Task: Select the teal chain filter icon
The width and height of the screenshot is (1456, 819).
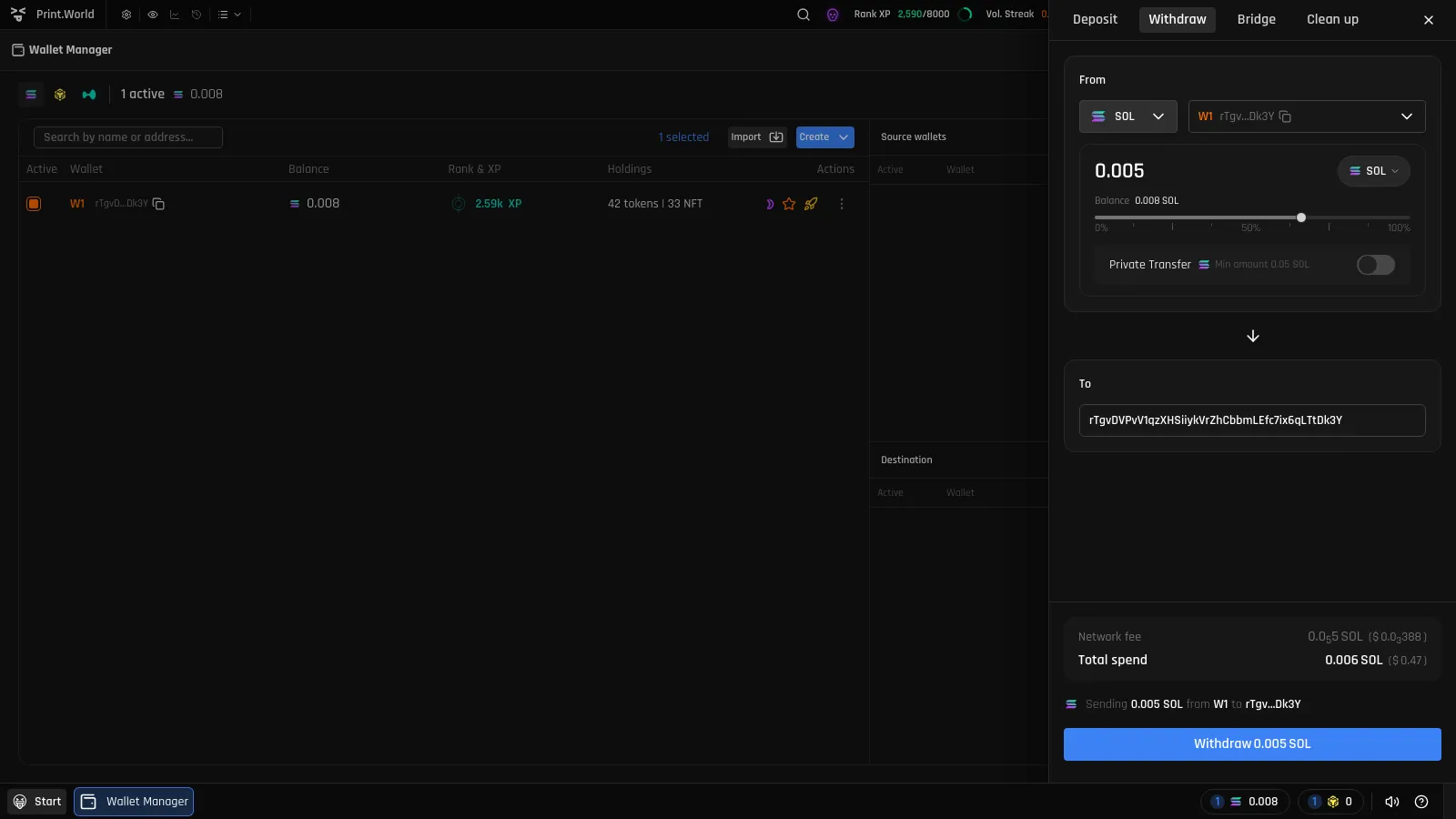Action: 89,95
